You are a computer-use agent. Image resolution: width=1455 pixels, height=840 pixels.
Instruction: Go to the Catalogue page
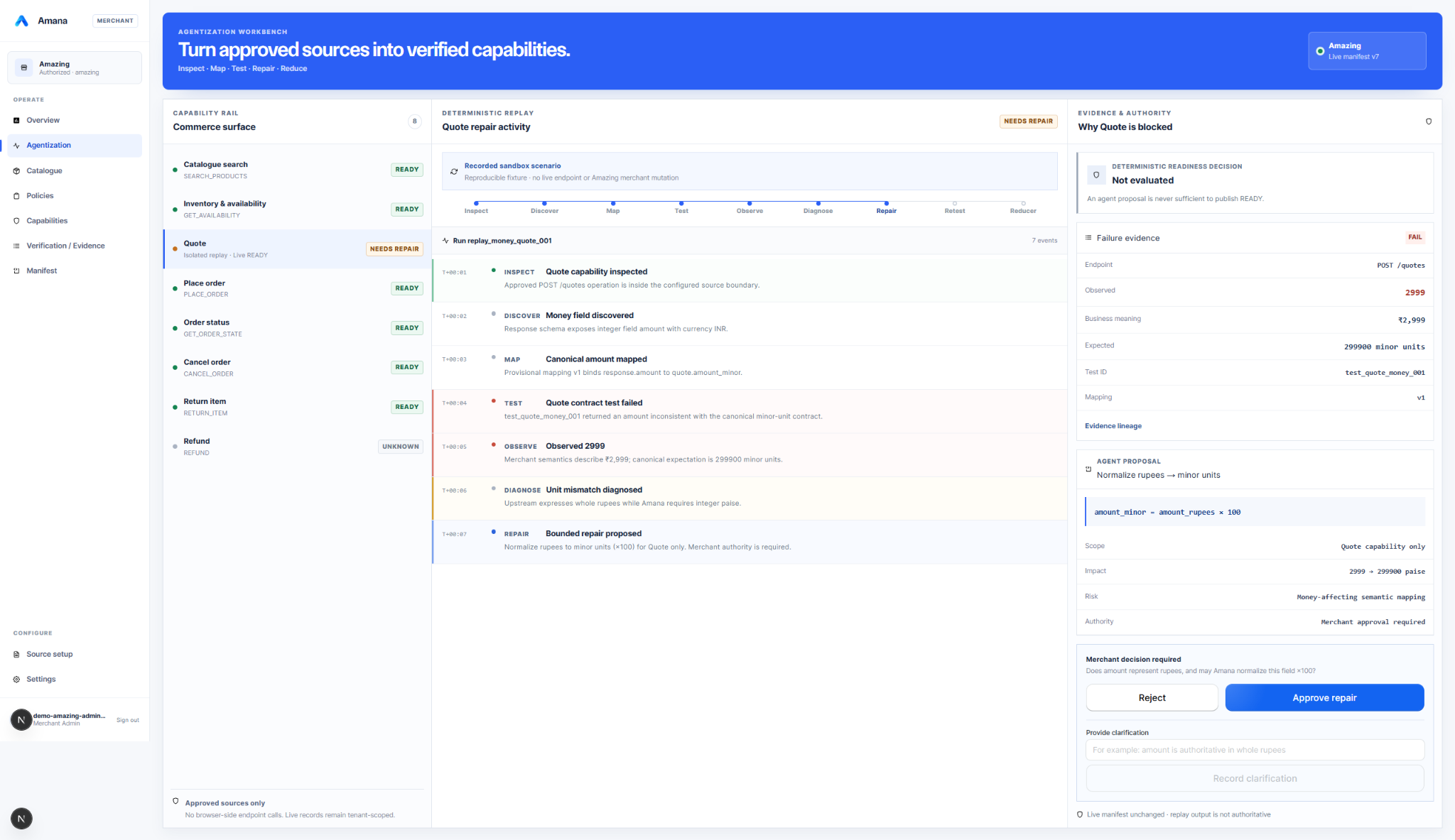75,171
